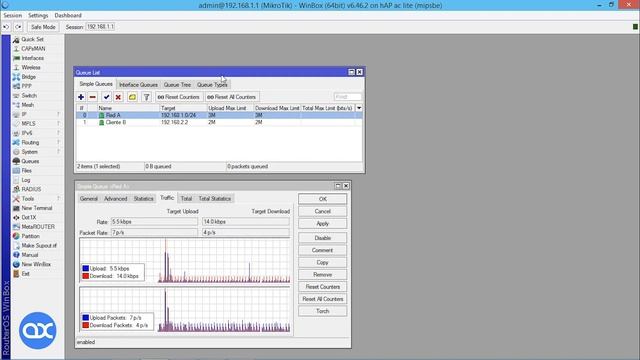The image size is (640, 360).
Task: Open the Mesh menu
Action: tap(27, 105)
